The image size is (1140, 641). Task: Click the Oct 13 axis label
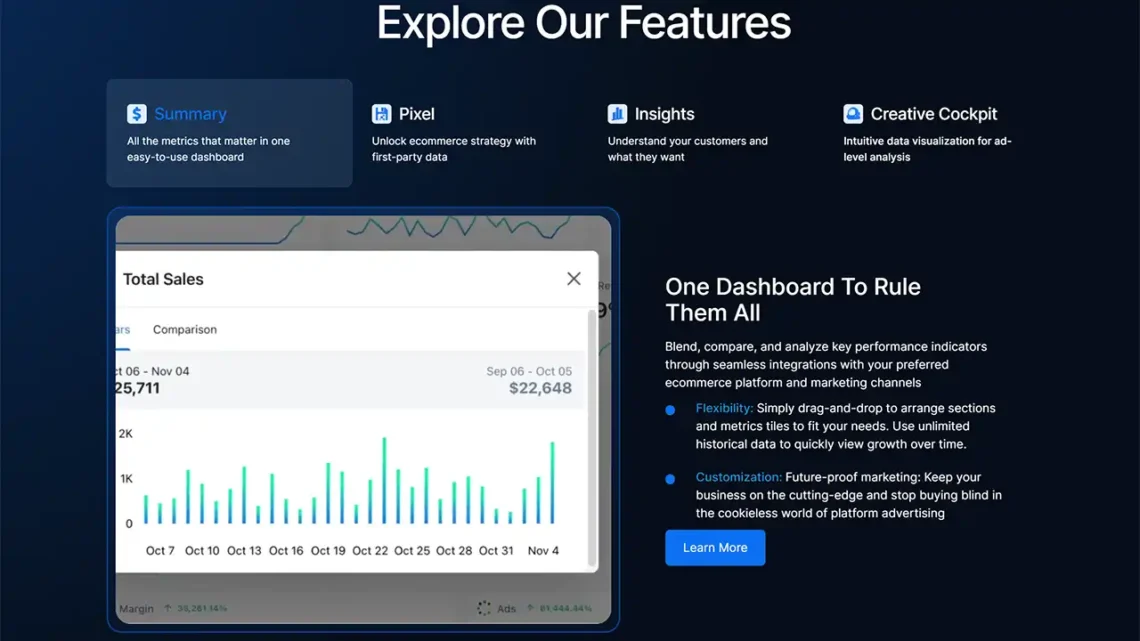click(x=244, y=550)
